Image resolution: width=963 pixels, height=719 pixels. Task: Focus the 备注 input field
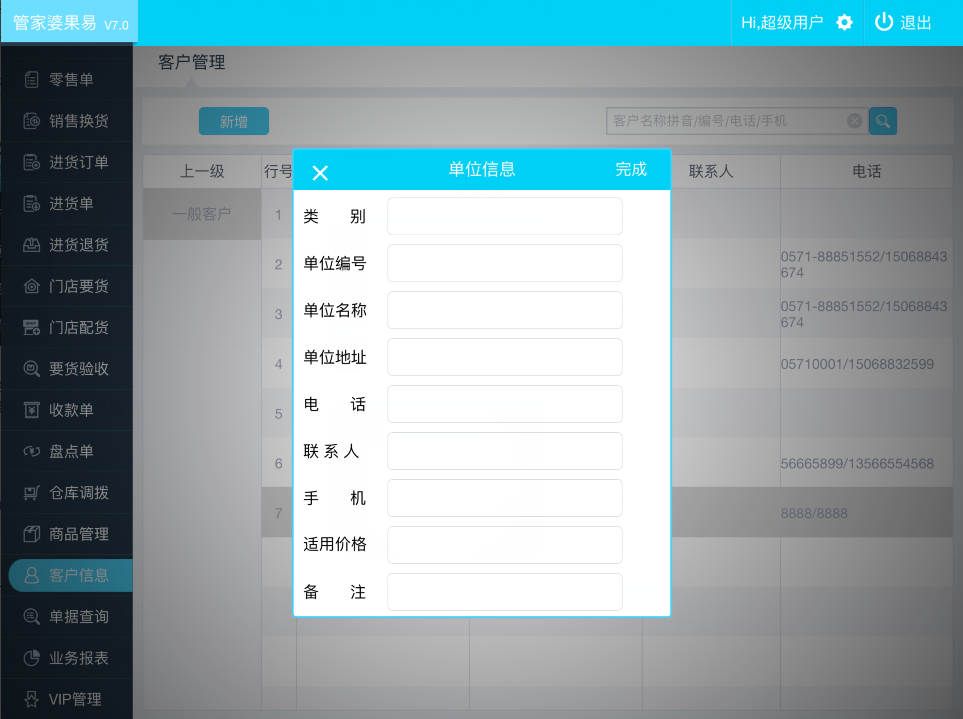[x=505, y=592]
